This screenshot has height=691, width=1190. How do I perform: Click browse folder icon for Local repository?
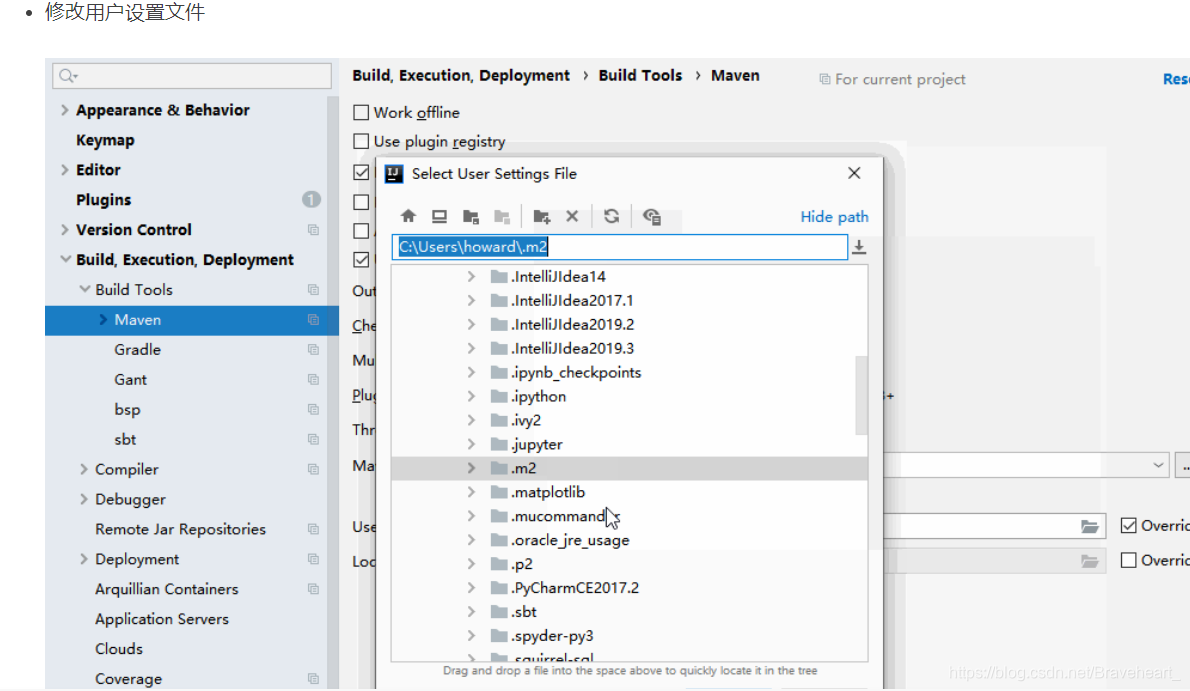pyautogui.click(x=1090, y=561)
